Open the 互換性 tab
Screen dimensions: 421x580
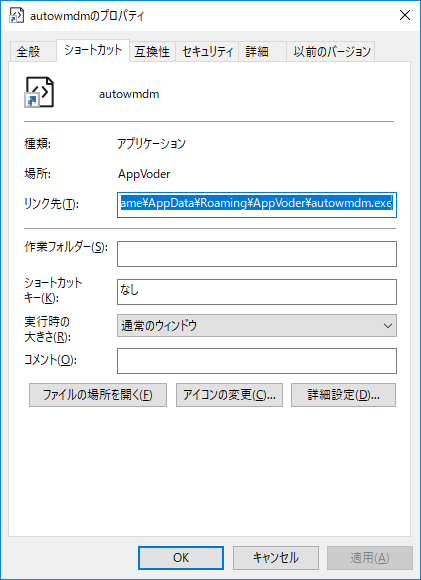click(152, 51)
